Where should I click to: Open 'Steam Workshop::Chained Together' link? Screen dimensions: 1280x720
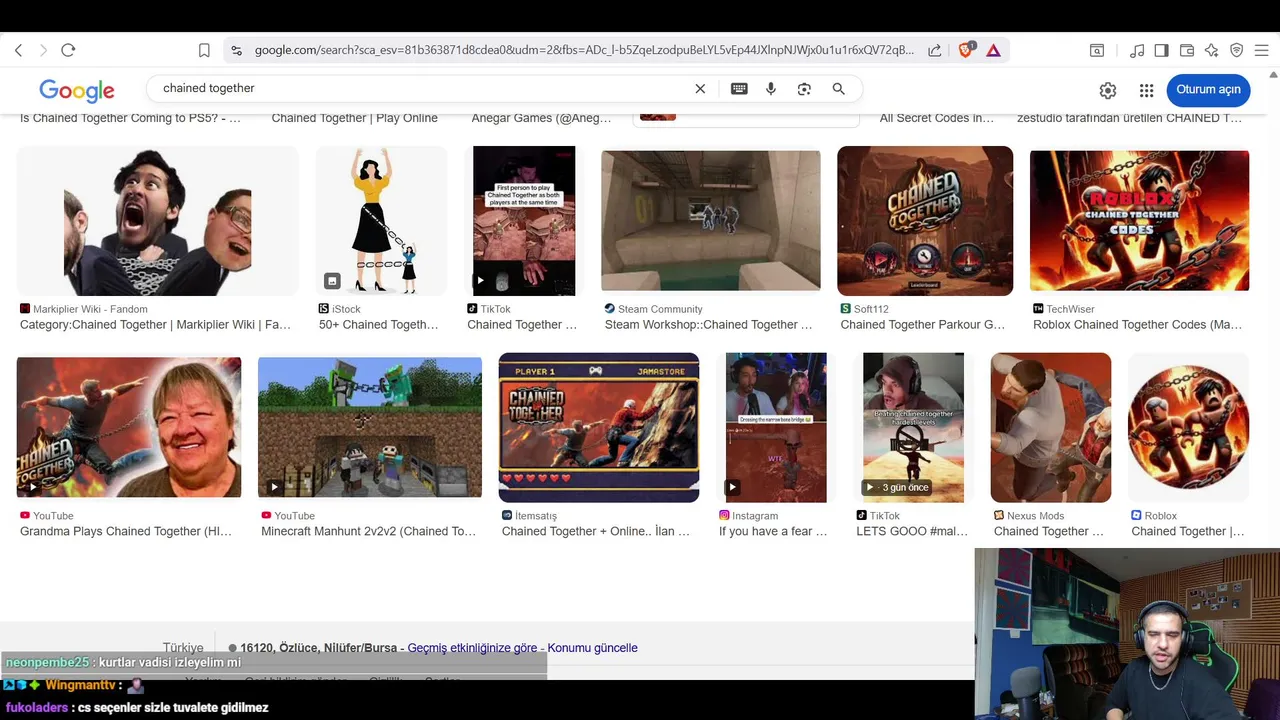[708, 325]
